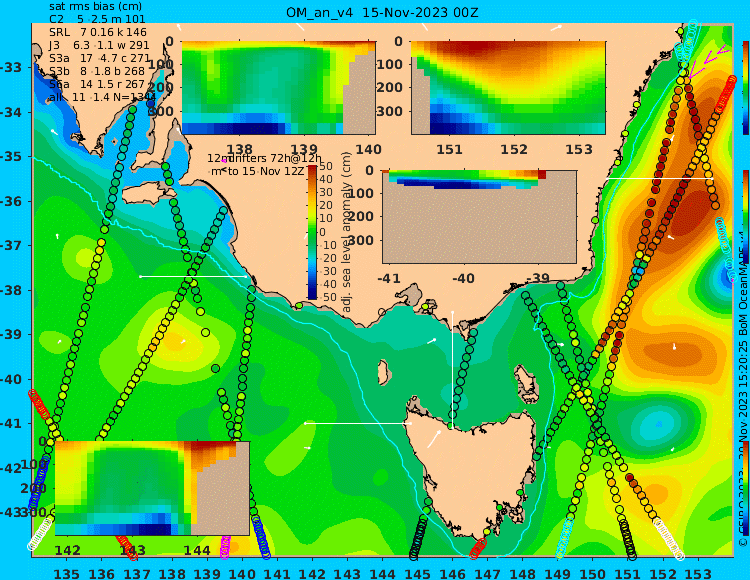Select the 'sat rms bias (cm)' legend header
This screenshot has height=580, width=750.
96,7
